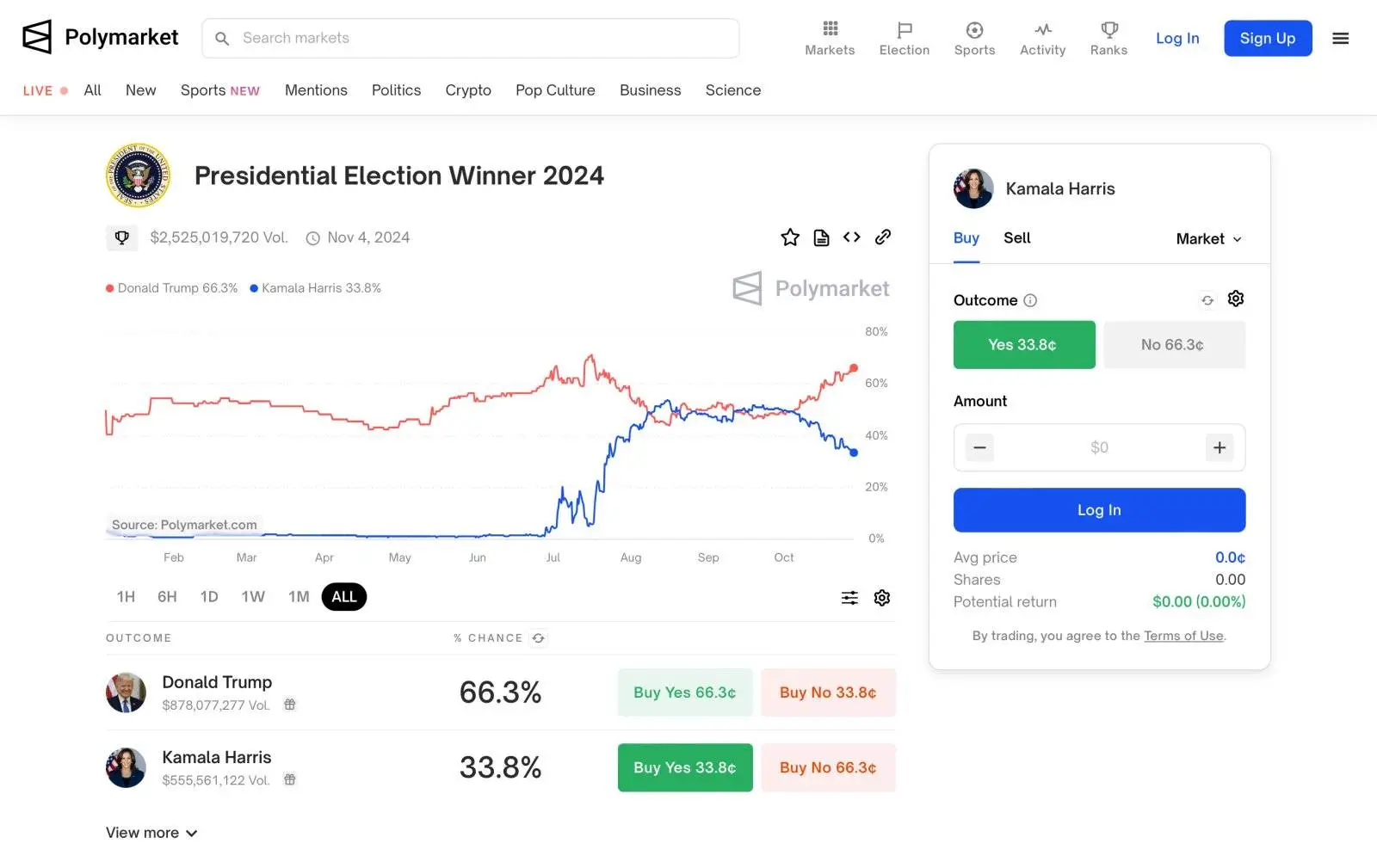This screenshot has height=868, width=1377.
Task: Click Buy Yes 66.3¢ for Trump
Action: click(684, 693)
